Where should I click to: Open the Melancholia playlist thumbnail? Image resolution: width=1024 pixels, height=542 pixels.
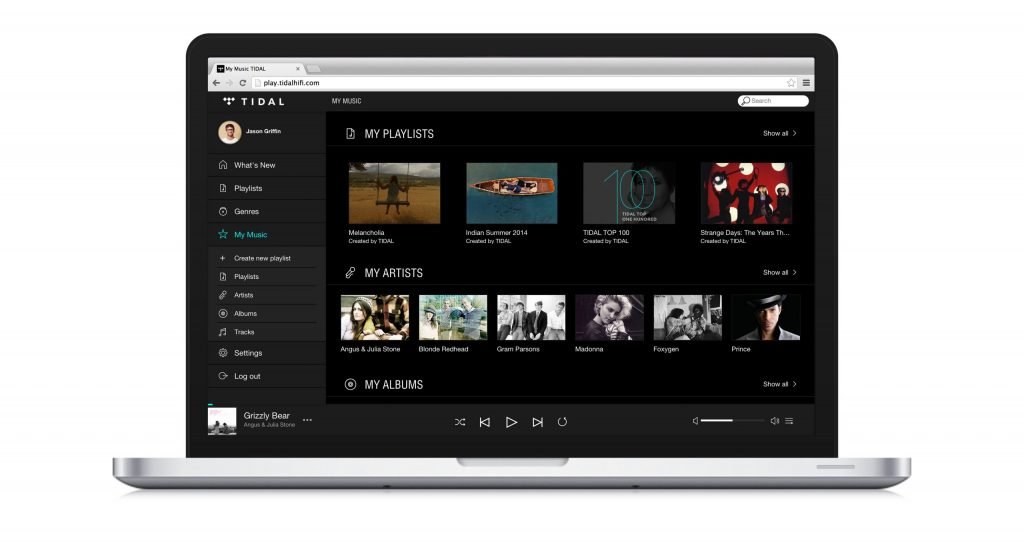point(394,193)
